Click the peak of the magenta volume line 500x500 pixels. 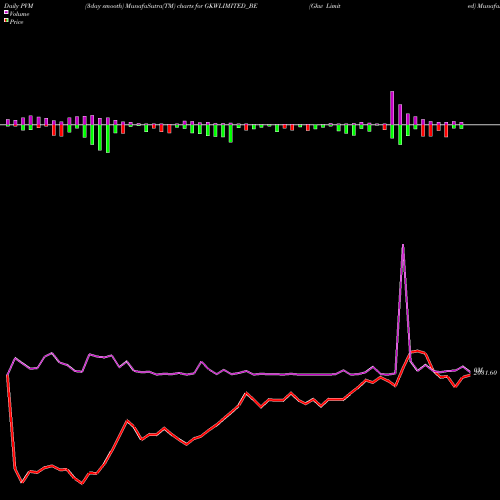click(x=403, y=245)
